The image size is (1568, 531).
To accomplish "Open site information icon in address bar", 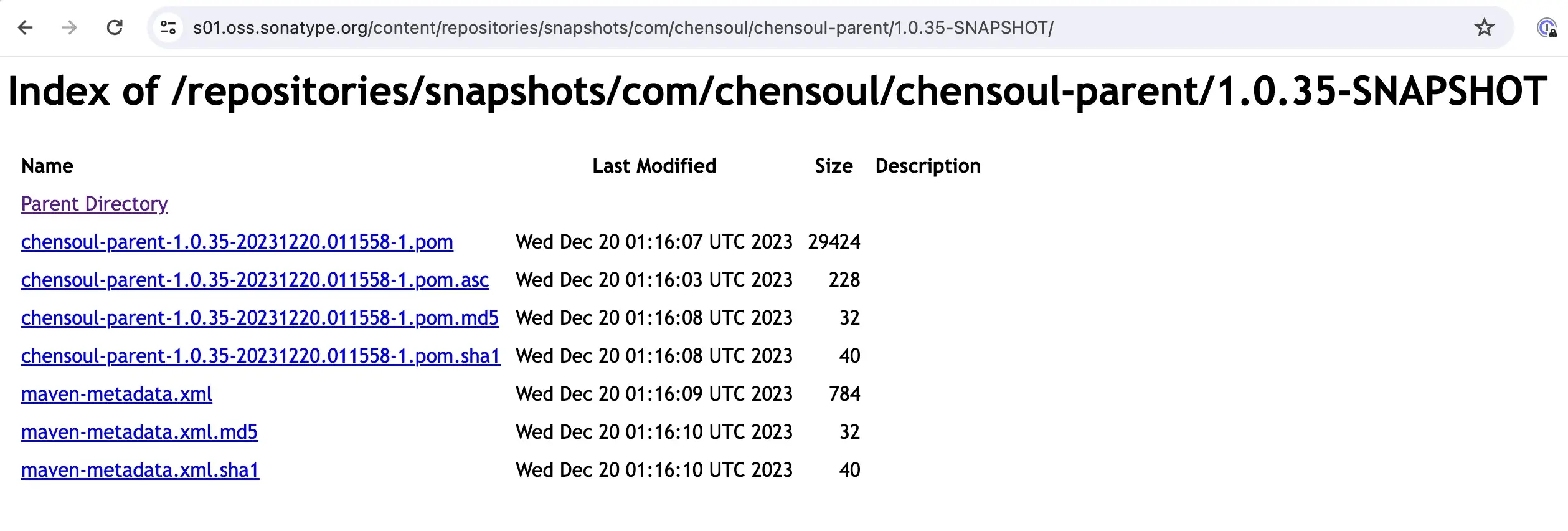I will click(x=168, y=27).
